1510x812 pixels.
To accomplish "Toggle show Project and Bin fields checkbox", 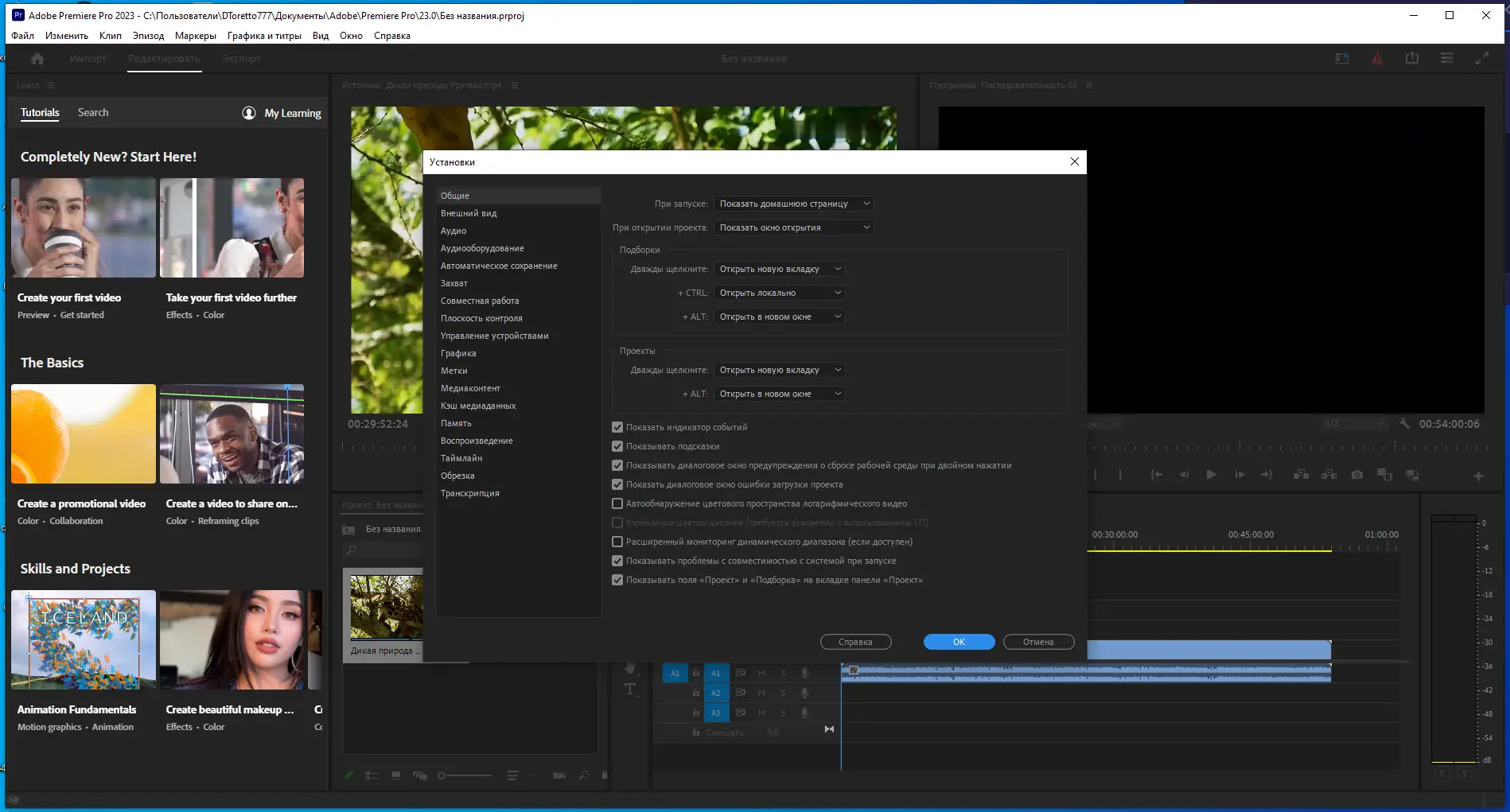I will 617,580.
